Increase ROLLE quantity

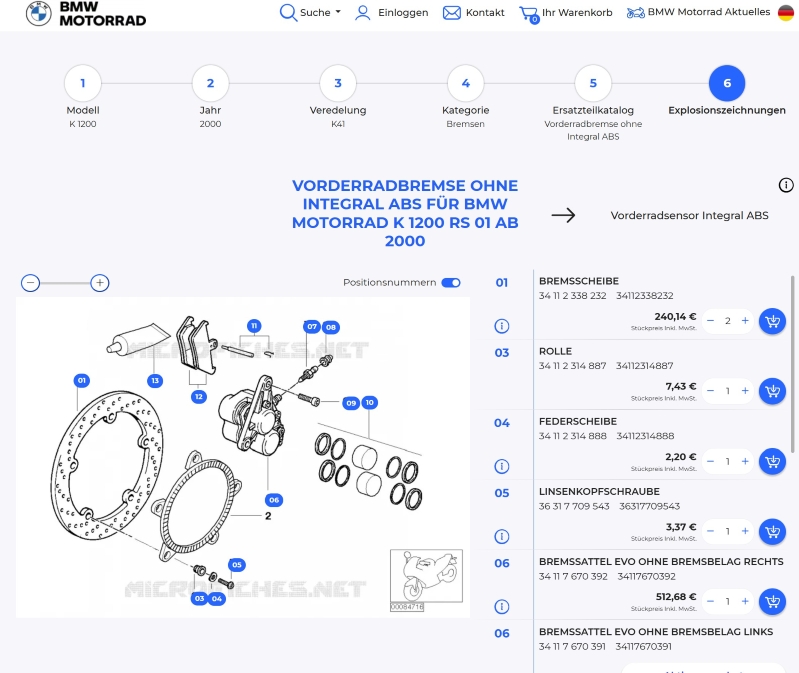pos(745,391)
